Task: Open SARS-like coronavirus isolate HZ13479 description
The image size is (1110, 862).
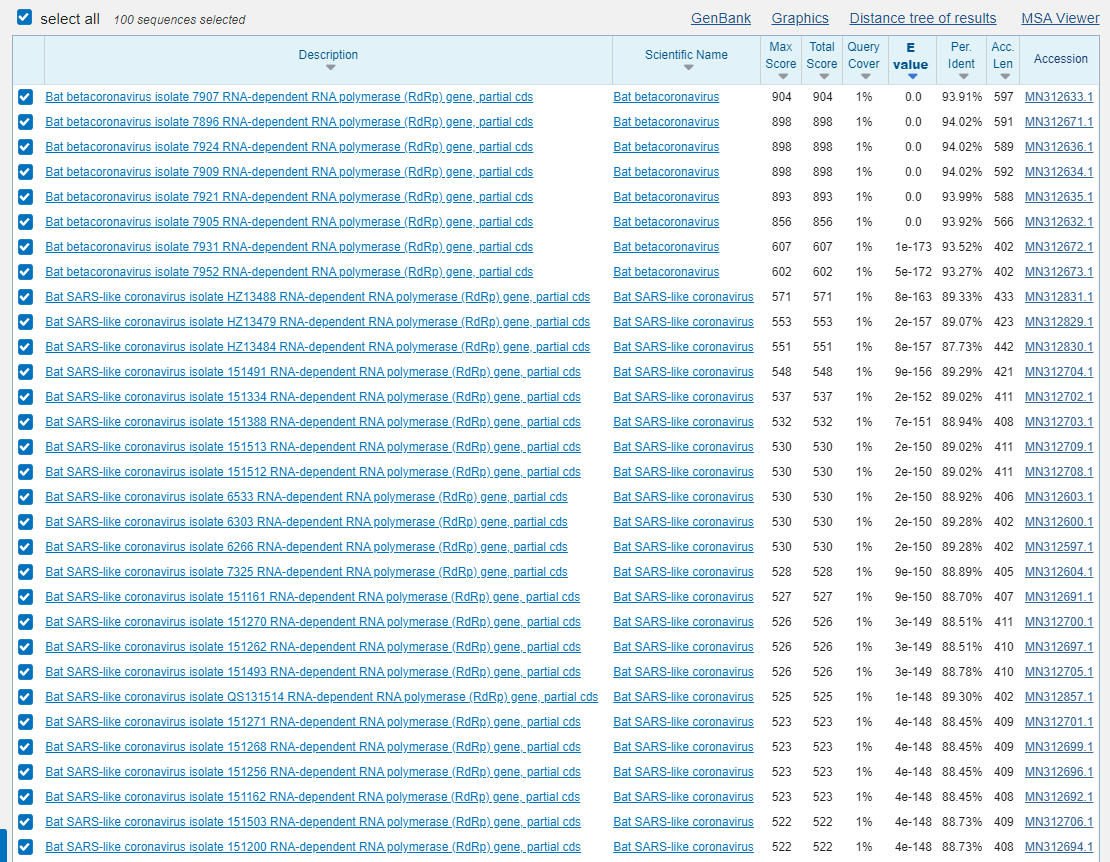Action: [x=317, y=322]
